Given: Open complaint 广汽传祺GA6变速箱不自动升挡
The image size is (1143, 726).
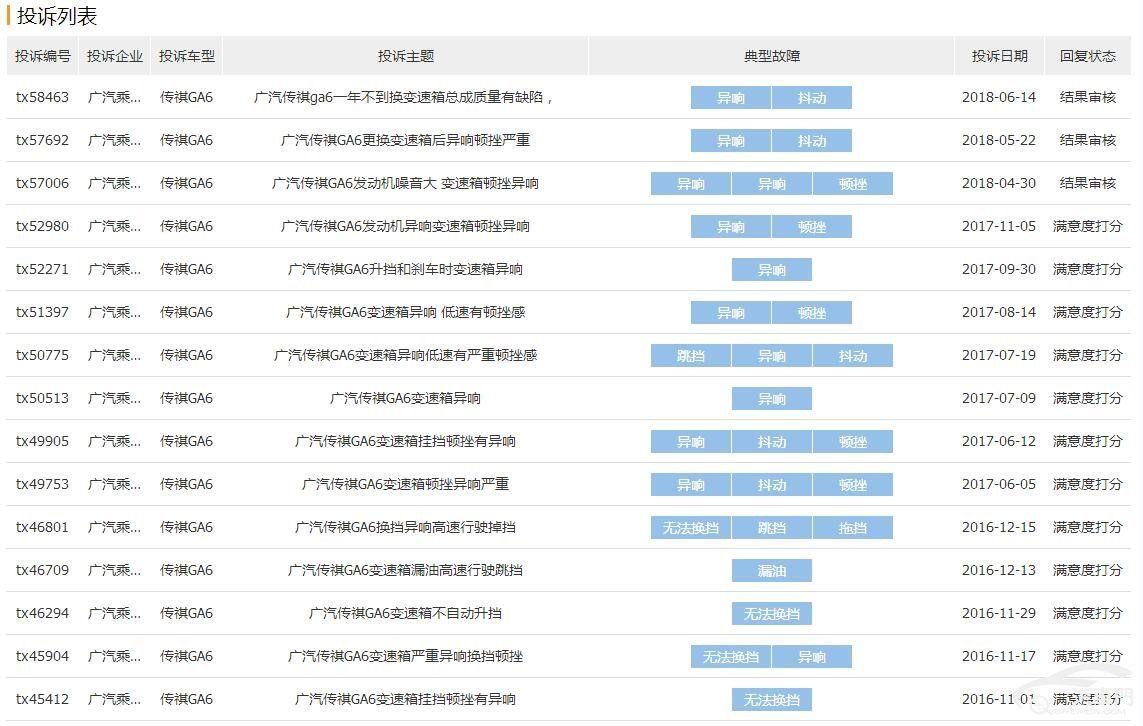Looking at the screenshot, I should [405, 613].
